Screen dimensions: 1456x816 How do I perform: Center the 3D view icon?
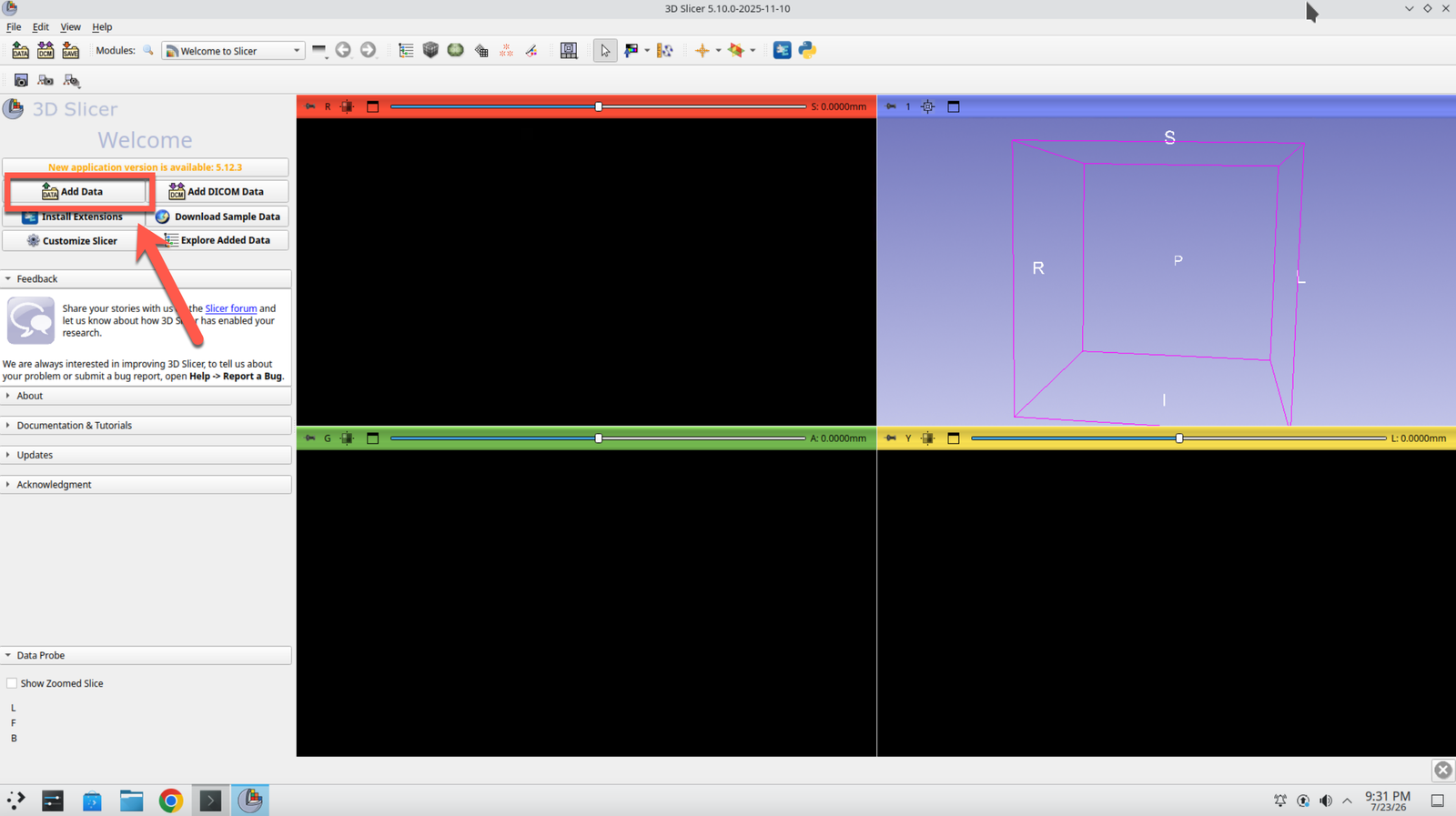point(927,106)
